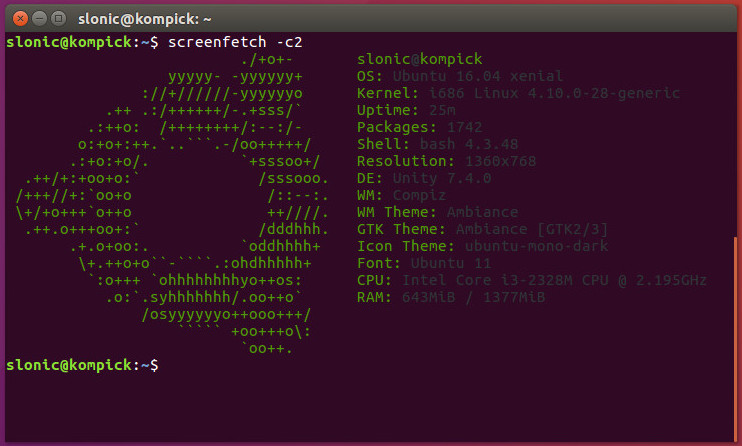Click the 'WM: Compiz' line

click(401, 196)
